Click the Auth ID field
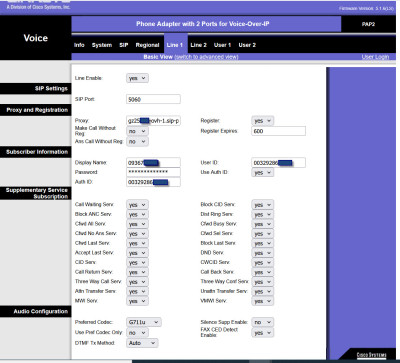 pos(153,182)
